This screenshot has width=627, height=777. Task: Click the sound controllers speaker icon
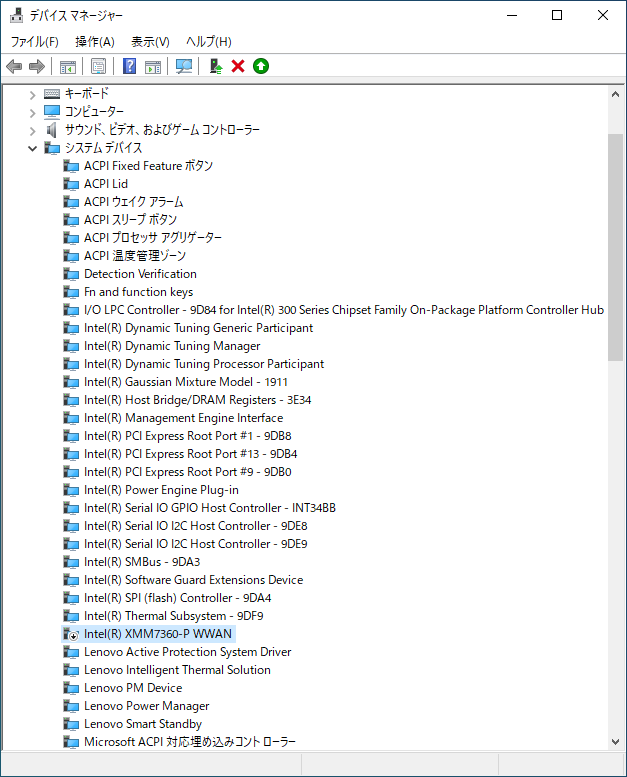coord(52,130)
